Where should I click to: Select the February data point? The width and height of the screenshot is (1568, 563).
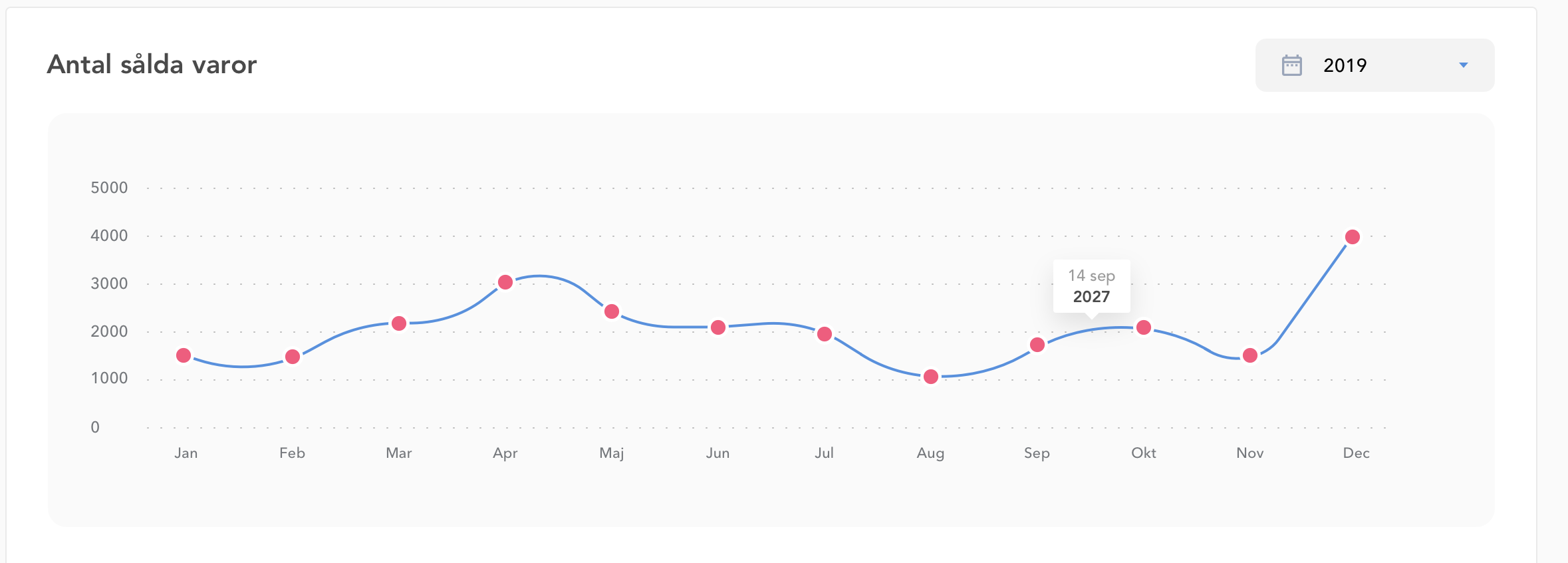pyautogui.click(x=293, y=357)
